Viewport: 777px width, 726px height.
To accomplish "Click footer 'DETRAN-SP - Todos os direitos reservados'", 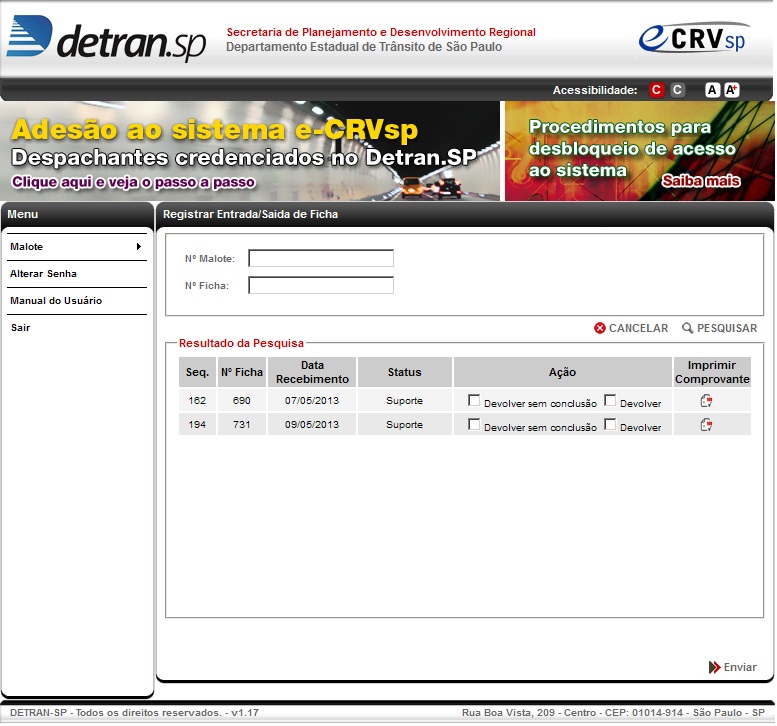I will (x=134, y=713).
